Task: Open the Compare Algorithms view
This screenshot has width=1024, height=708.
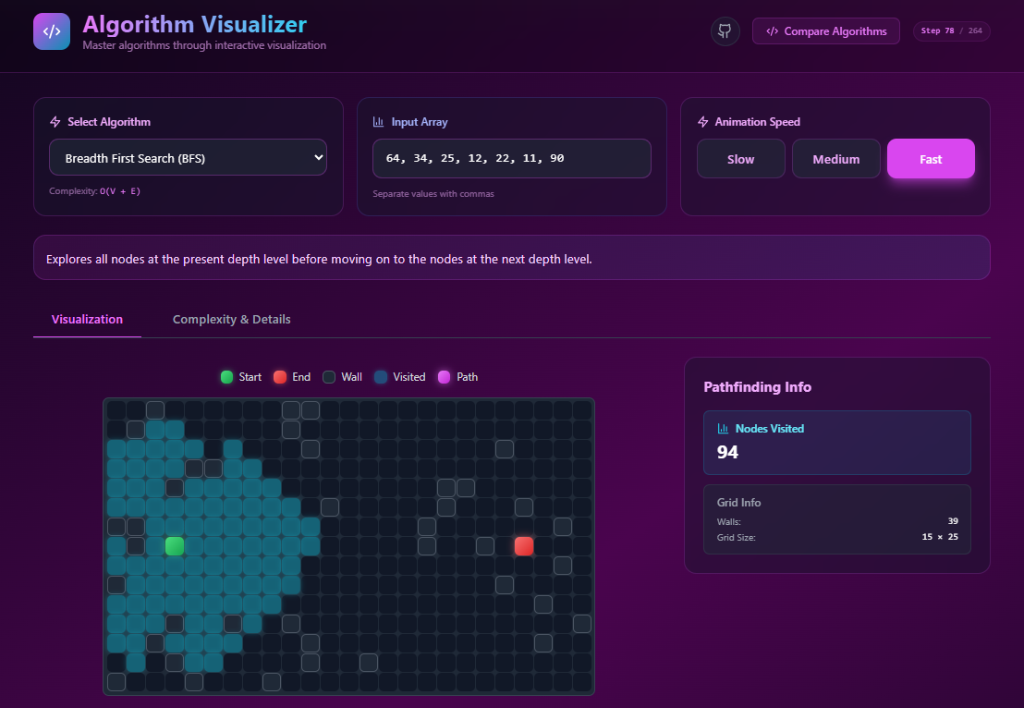Action: 826,31
